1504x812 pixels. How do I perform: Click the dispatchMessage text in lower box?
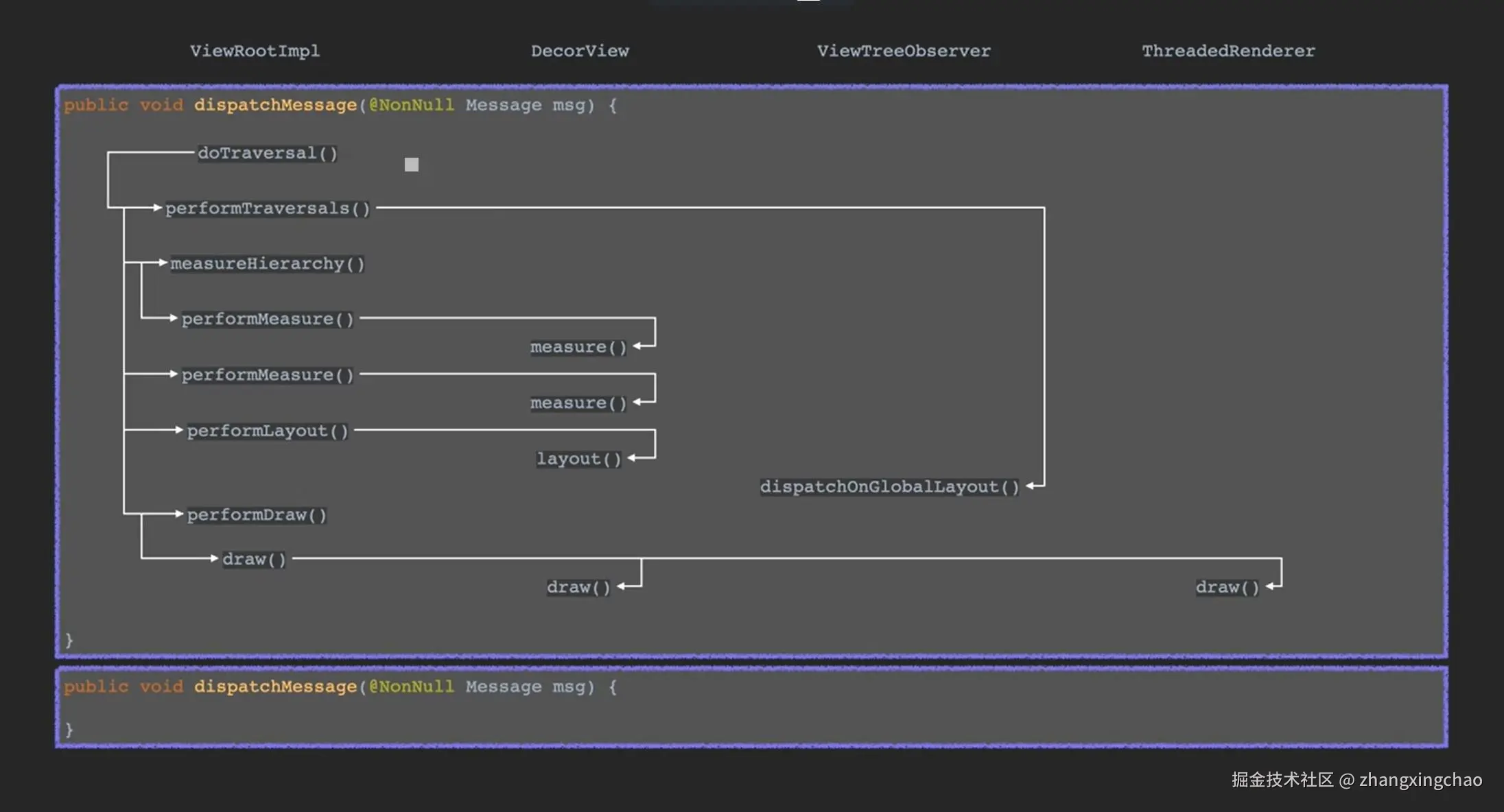coord(274,686)
